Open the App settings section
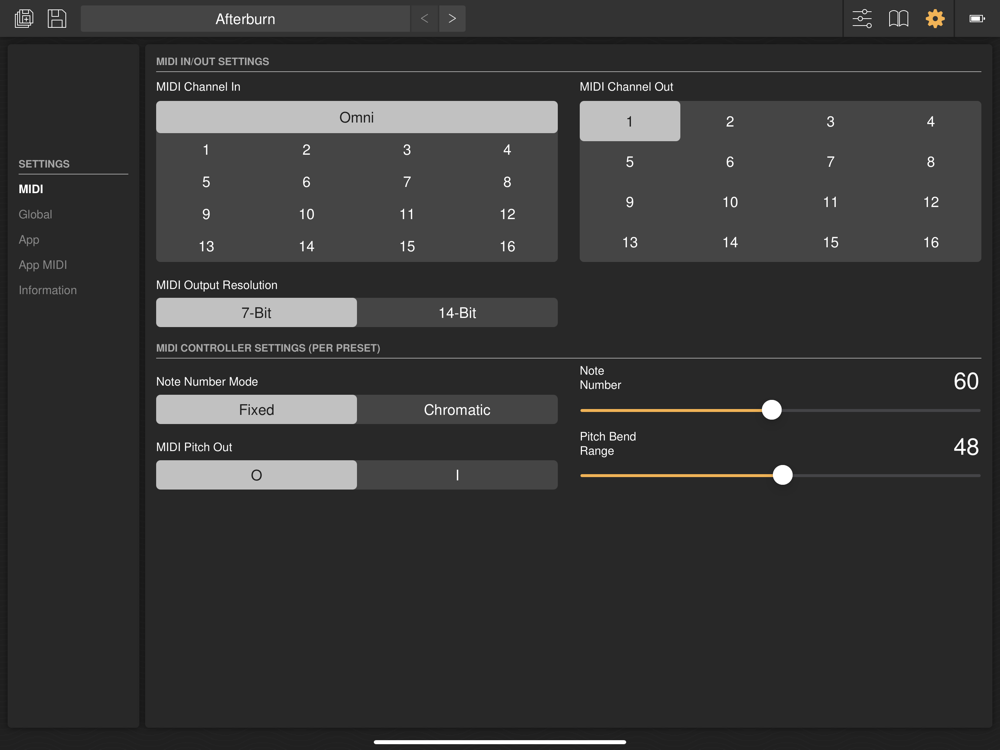This screenshot has height=750, width=1000. tap(29, 240)
